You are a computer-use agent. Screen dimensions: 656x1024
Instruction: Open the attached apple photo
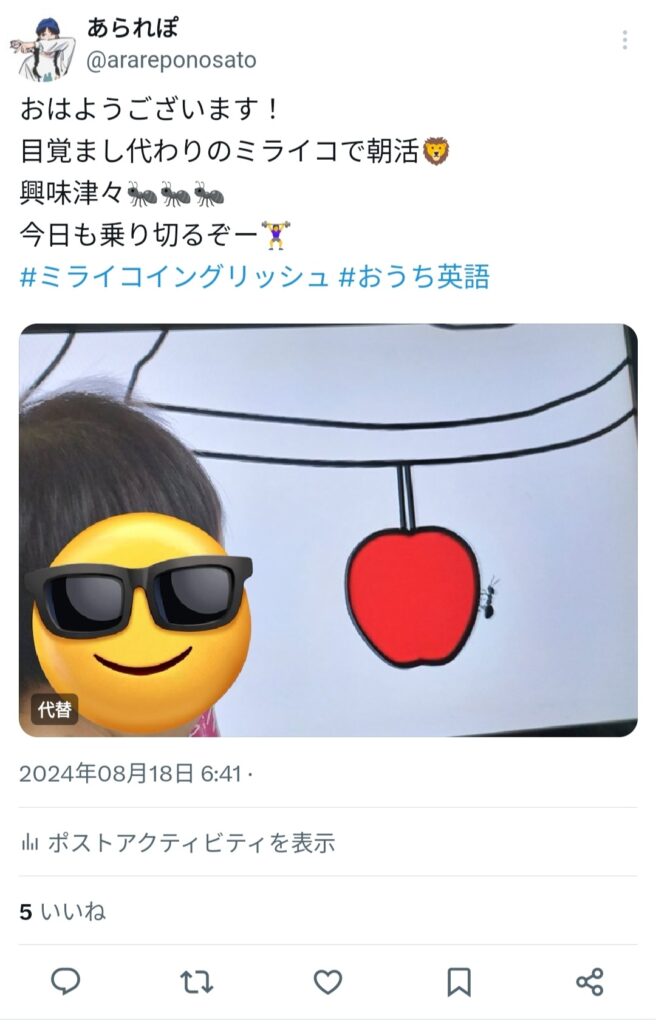[328, 530]
